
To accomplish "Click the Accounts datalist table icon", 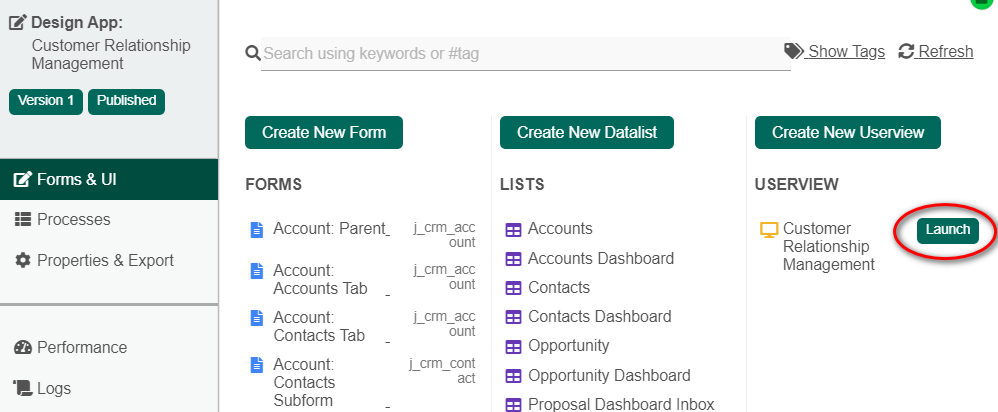I will coord(513,230).
